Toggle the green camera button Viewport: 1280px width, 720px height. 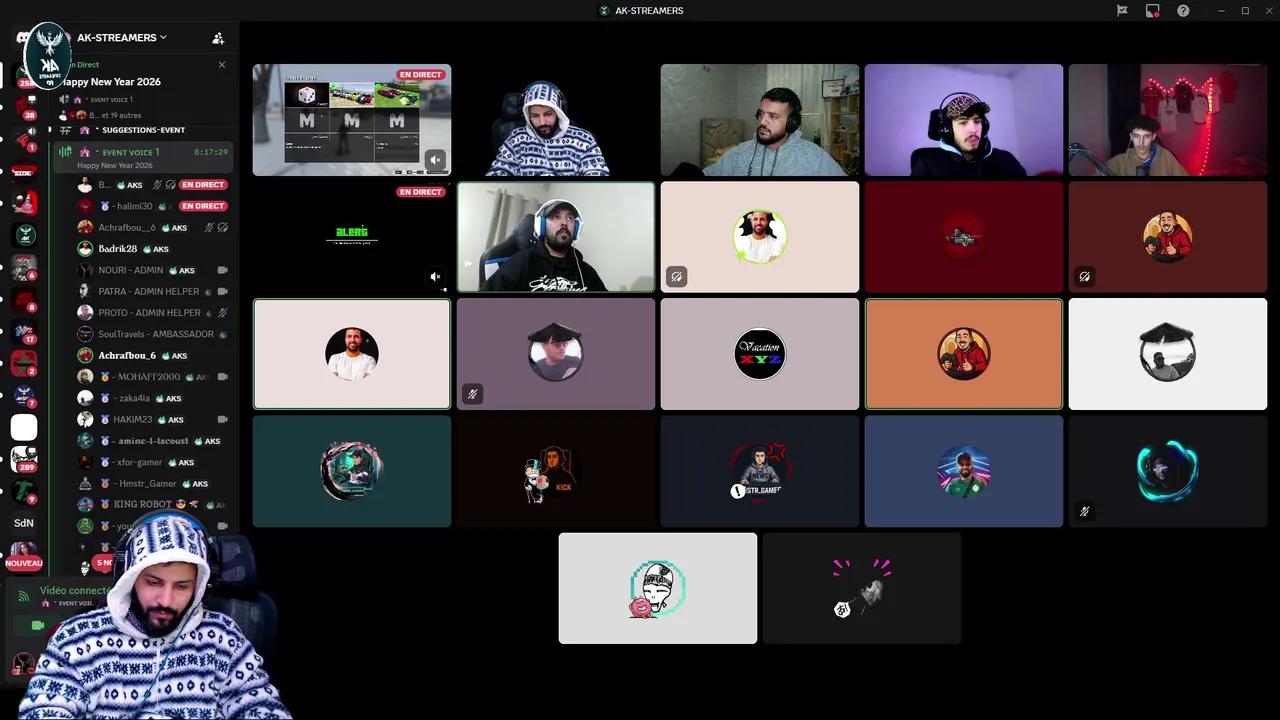[38, 626]
